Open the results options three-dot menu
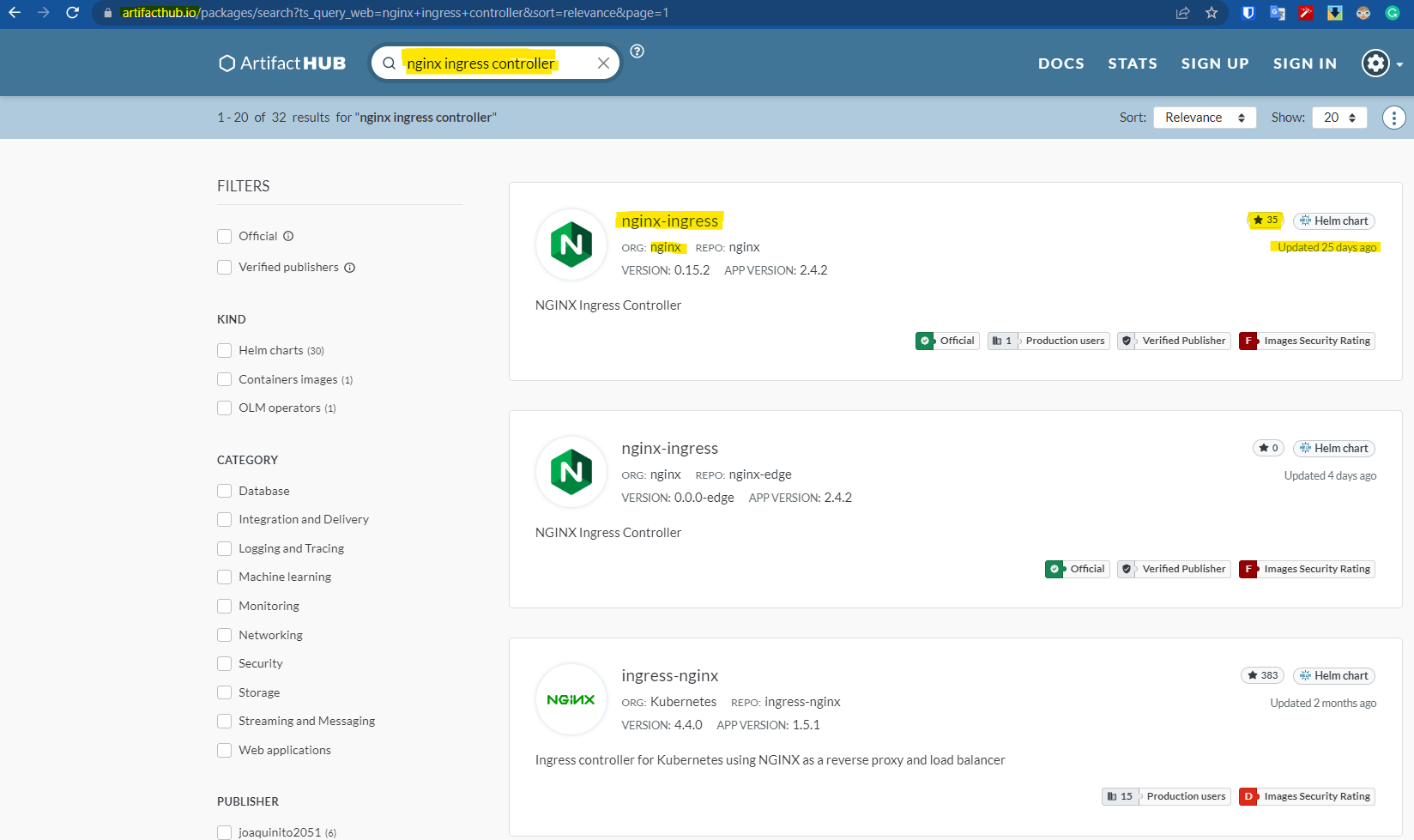Screen dimensions: 1414x840 tap(1393, 117)
